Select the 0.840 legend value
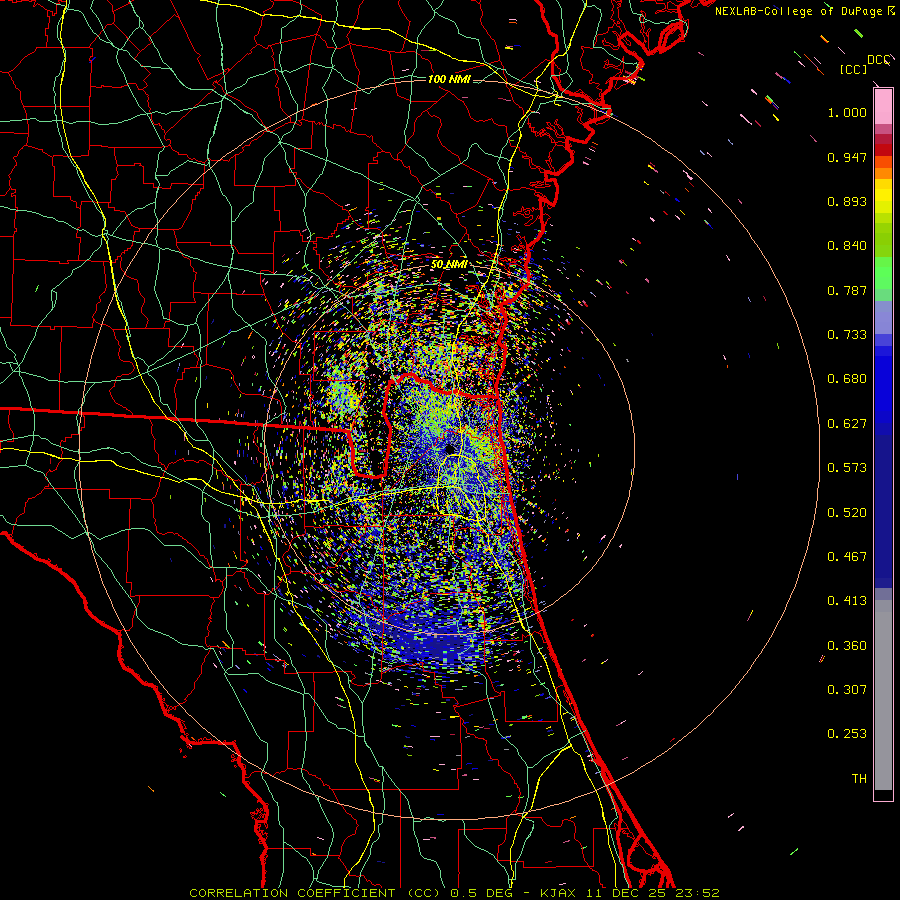The width and height of the screenshot is (900, 900). (x=847, y=246)
